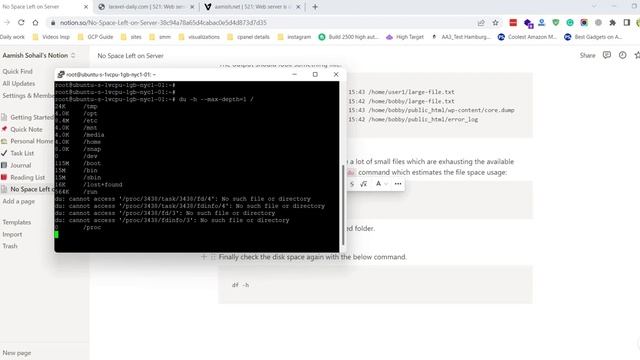Open the Notion comments icon

pos(607,55)
